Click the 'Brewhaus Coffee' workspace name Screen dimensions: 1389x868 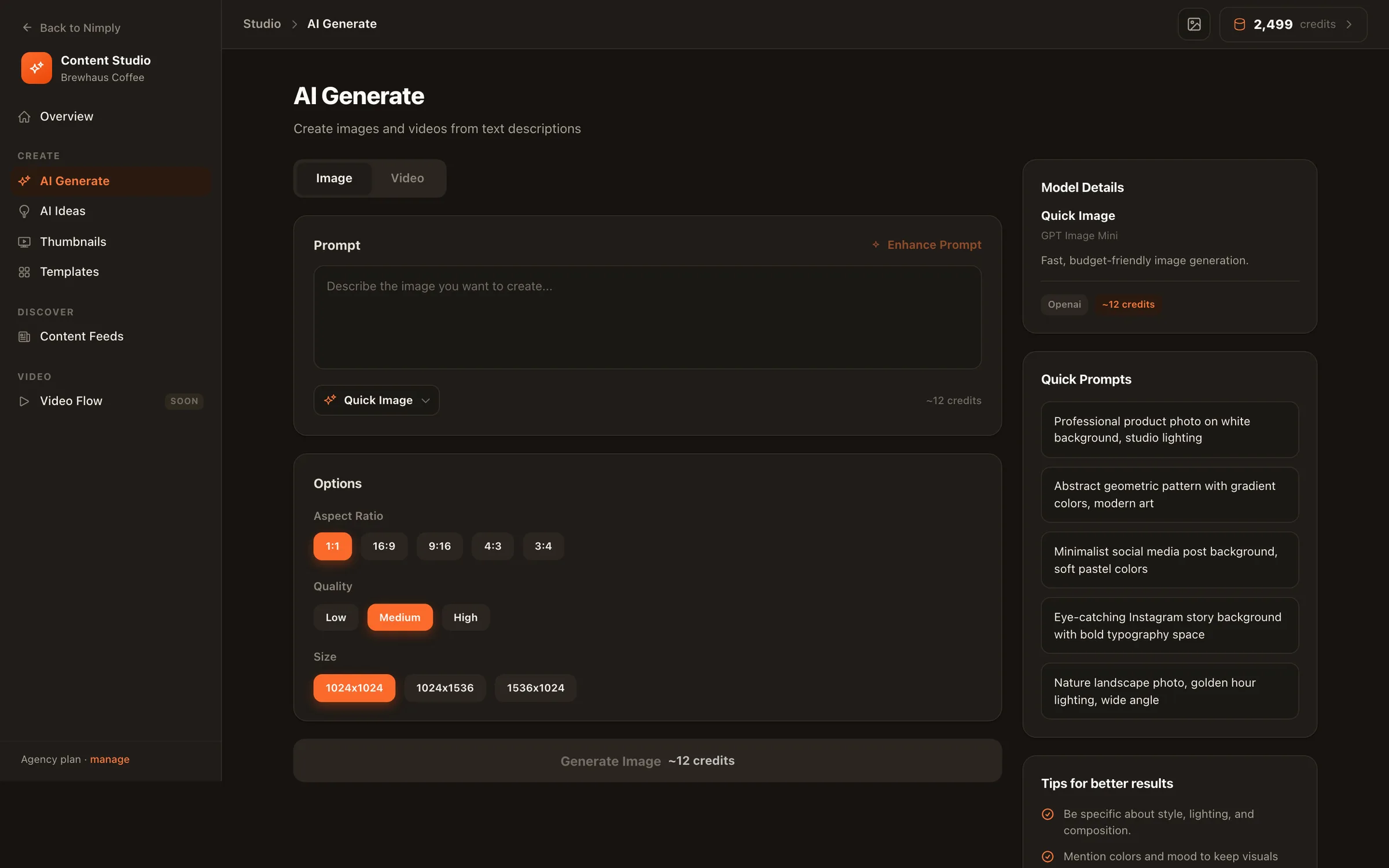pyautogui.click(x=102, y=78)
